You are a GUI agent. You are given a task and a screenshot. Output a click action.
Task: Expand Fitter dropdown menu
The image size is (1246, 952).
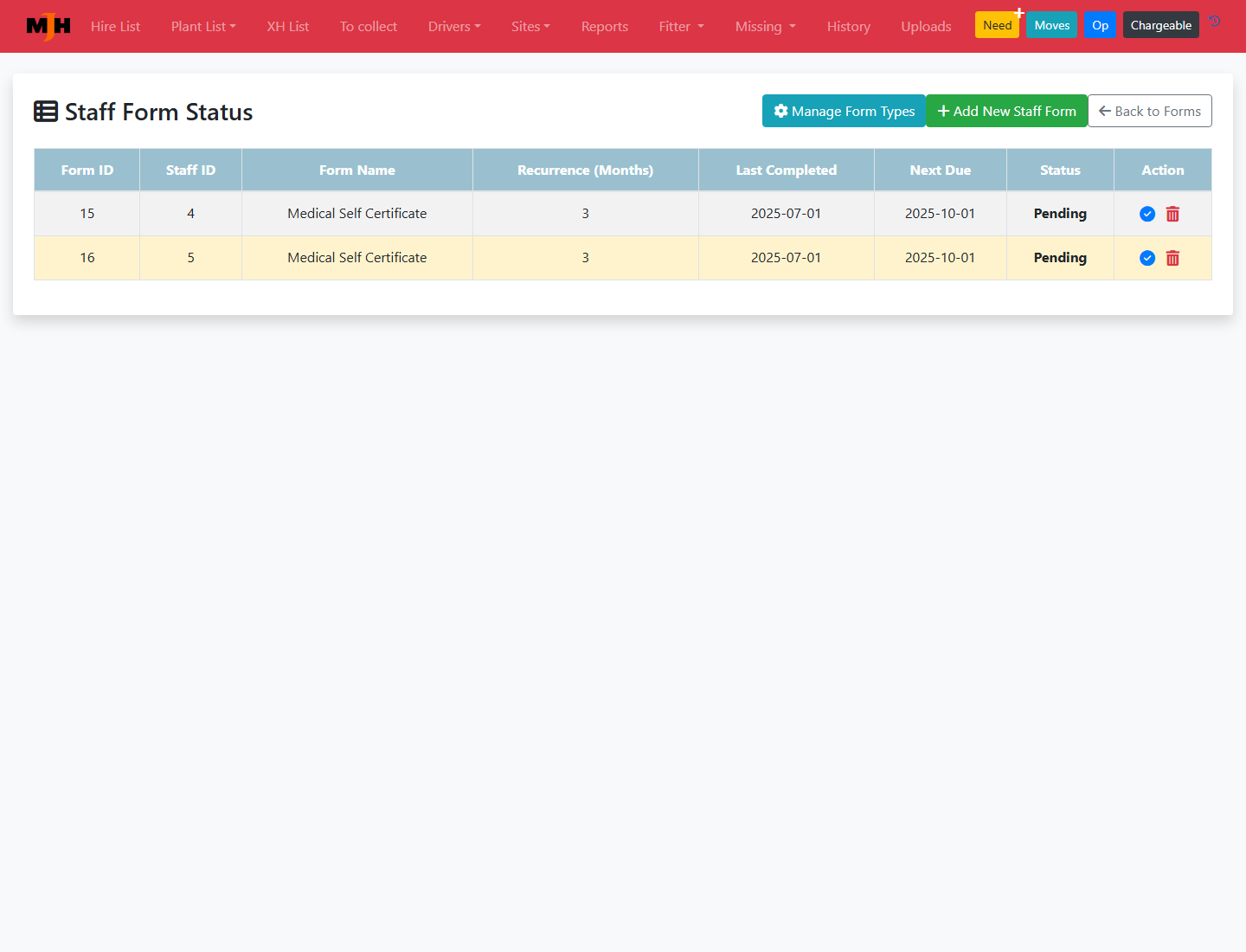(682, 26)
